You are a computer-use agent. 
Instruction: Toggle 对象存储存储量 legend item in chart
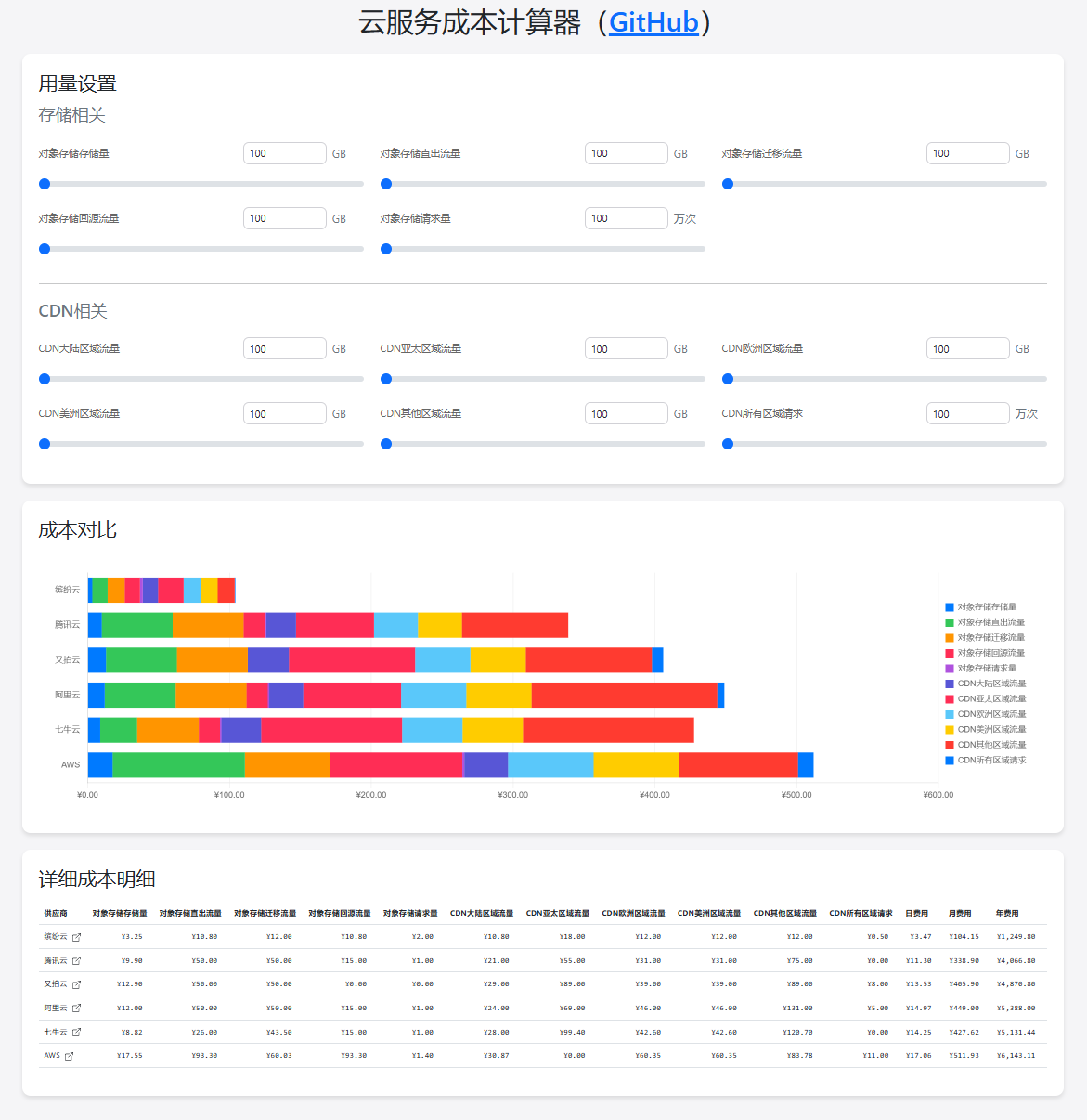tap(986, 606)
